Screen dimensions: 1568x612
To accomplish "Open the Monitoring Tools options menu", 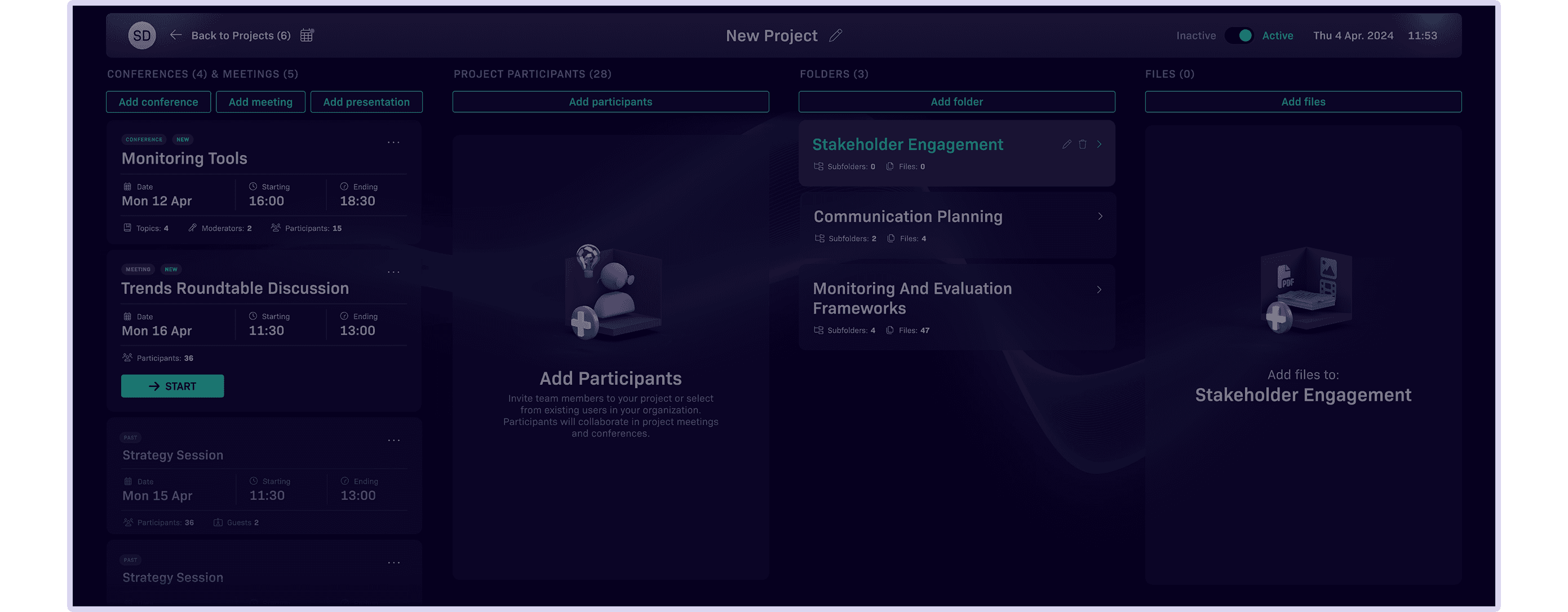I will point(394,143).
